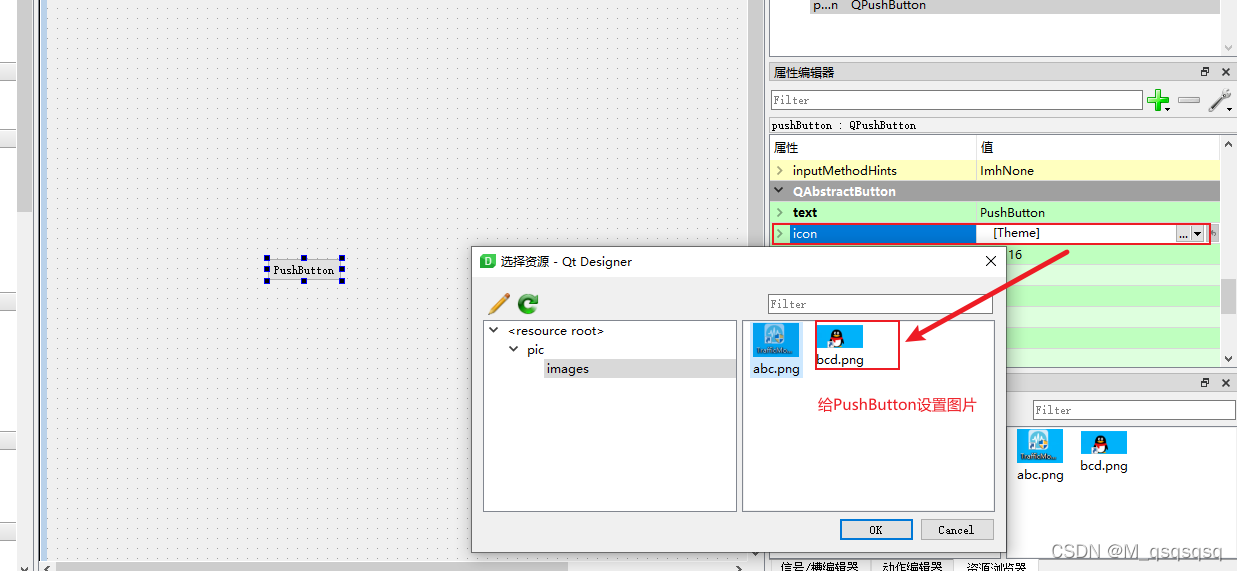Click the property editor scroll down arrow
This screenshot has height=571, width=1237.
[x=1228, y=359]
